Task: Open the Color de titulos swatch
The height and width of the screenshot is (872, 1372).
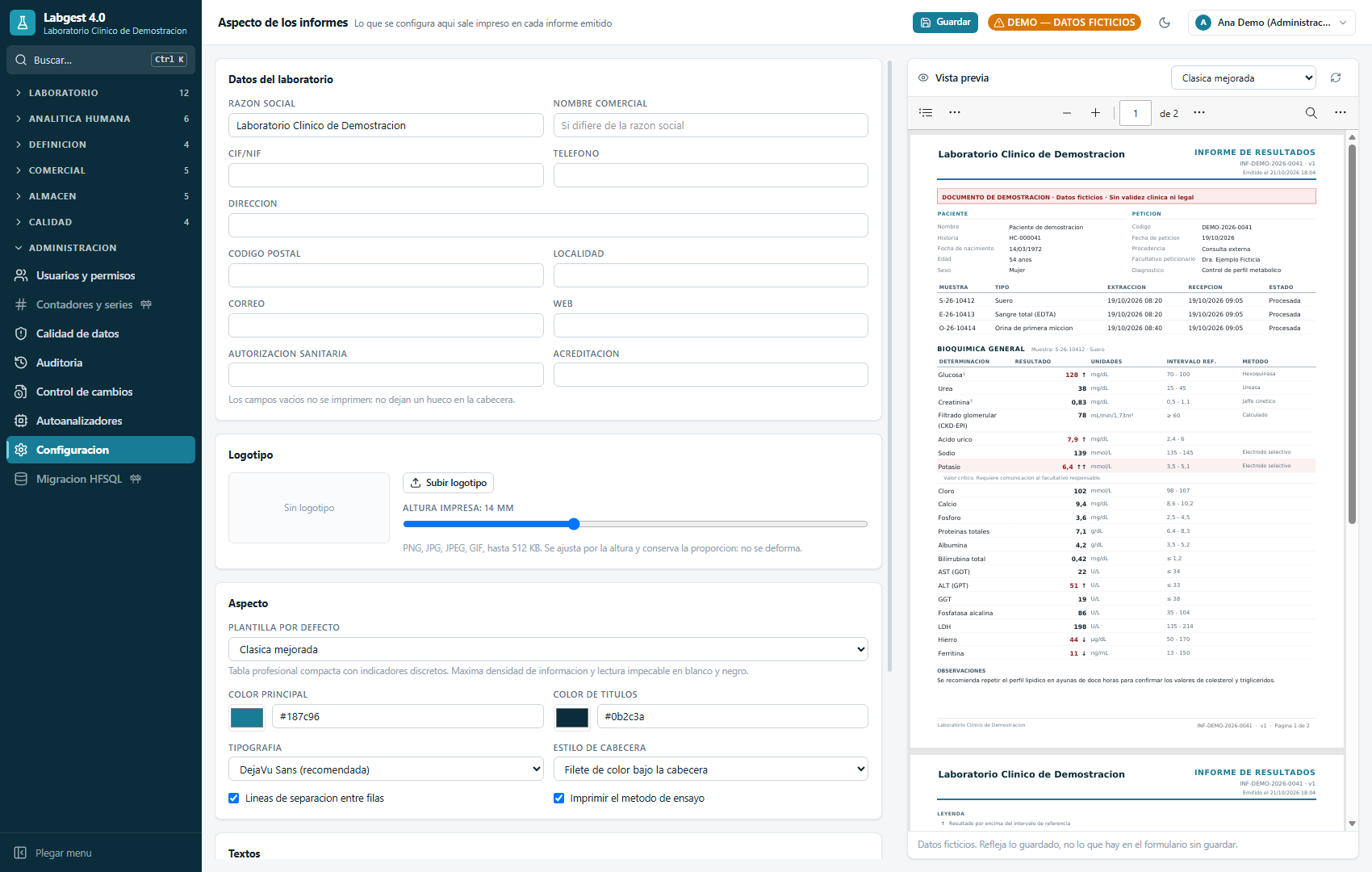Action: click(x=572, y=717)
